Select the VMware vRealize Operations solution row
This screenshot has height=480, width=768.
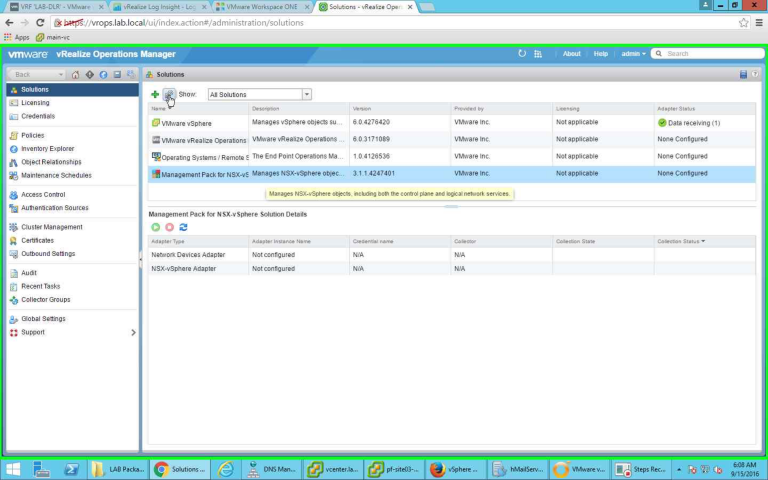coord(452,140)
